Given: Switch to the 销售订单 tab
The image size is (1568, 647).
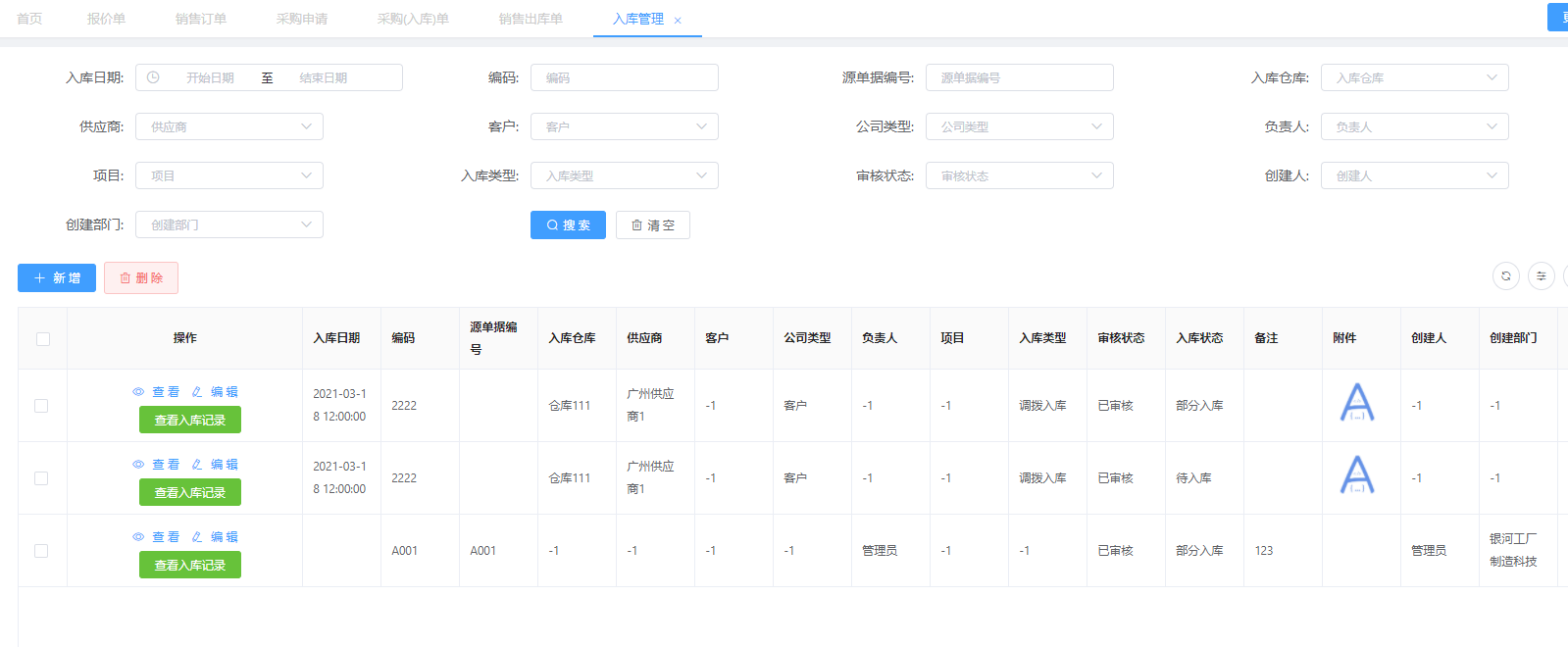Looking at the screenshot, I should coord(201,19).
